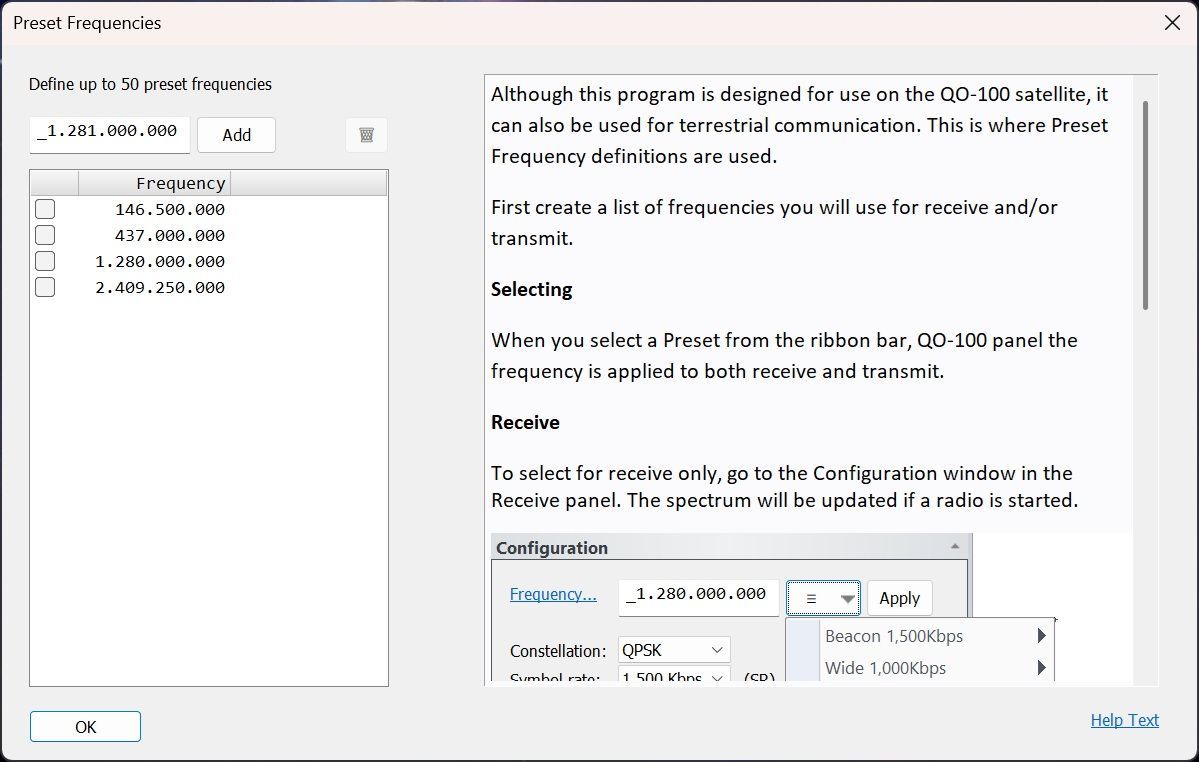Click the Frequency column header

(154, 183)
